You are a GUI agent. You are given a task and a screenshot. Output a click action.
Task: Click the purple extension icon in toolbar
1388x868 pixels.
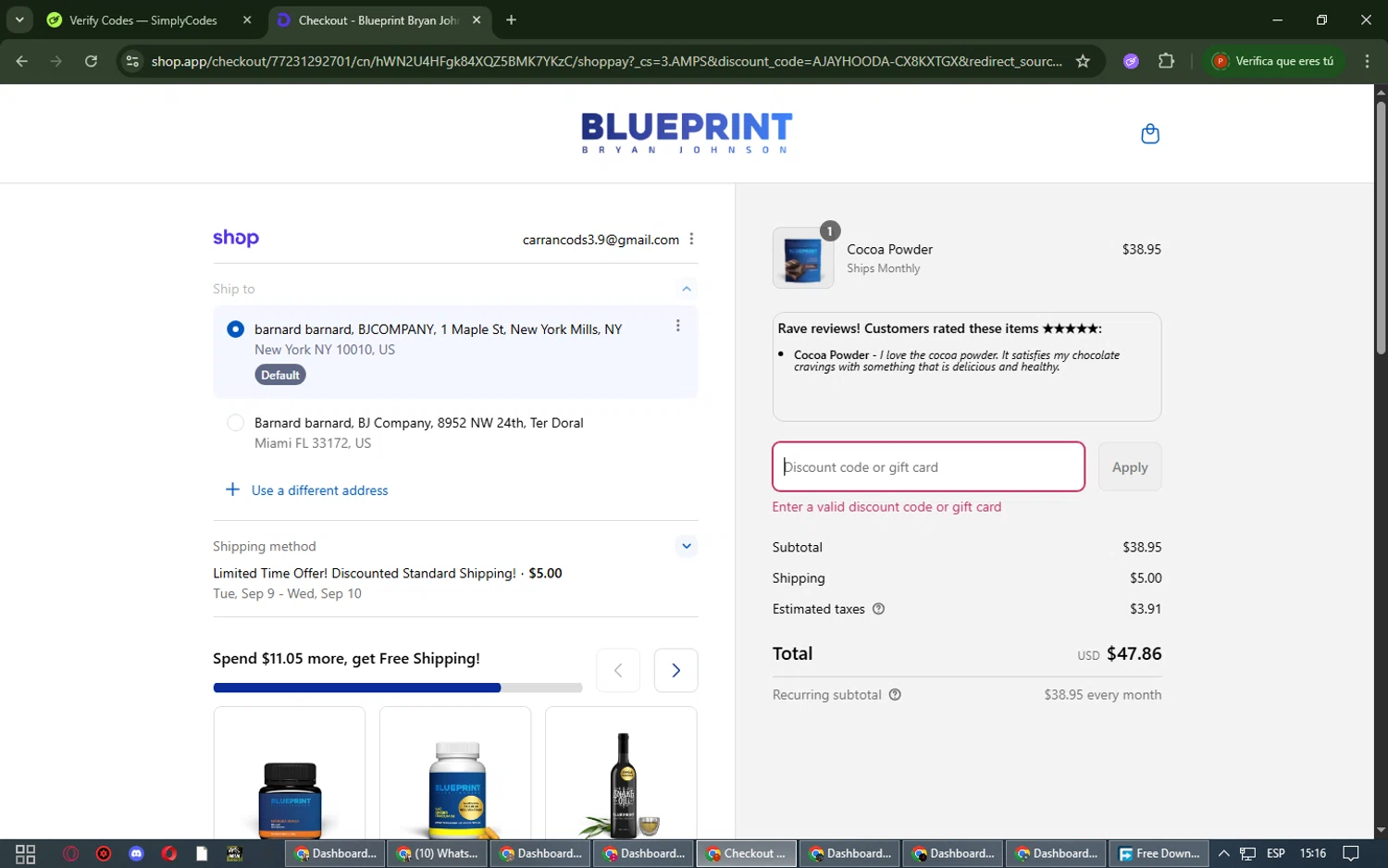coord(1131,61)
